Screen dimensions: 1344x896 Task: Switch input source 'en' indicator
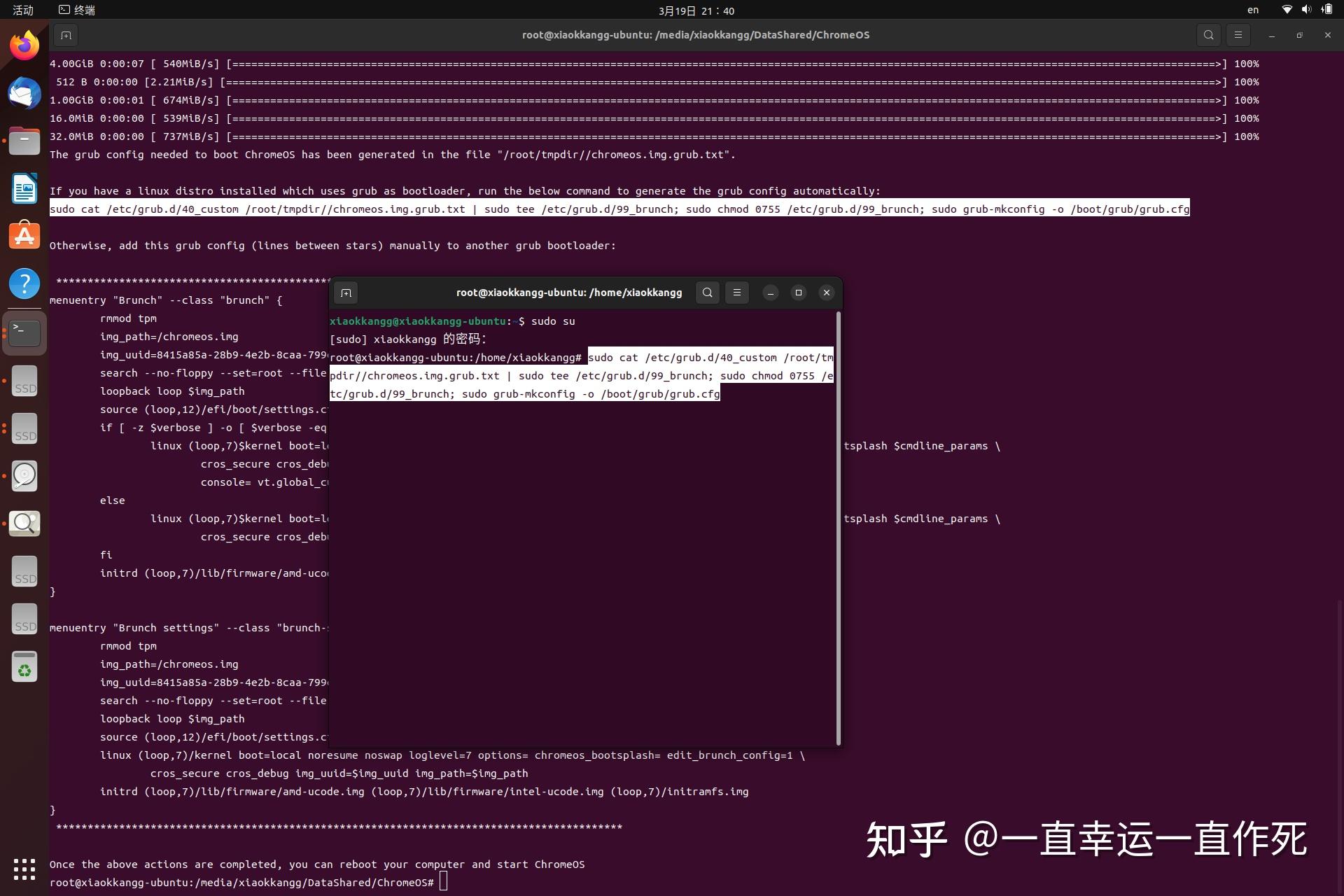1253,10
